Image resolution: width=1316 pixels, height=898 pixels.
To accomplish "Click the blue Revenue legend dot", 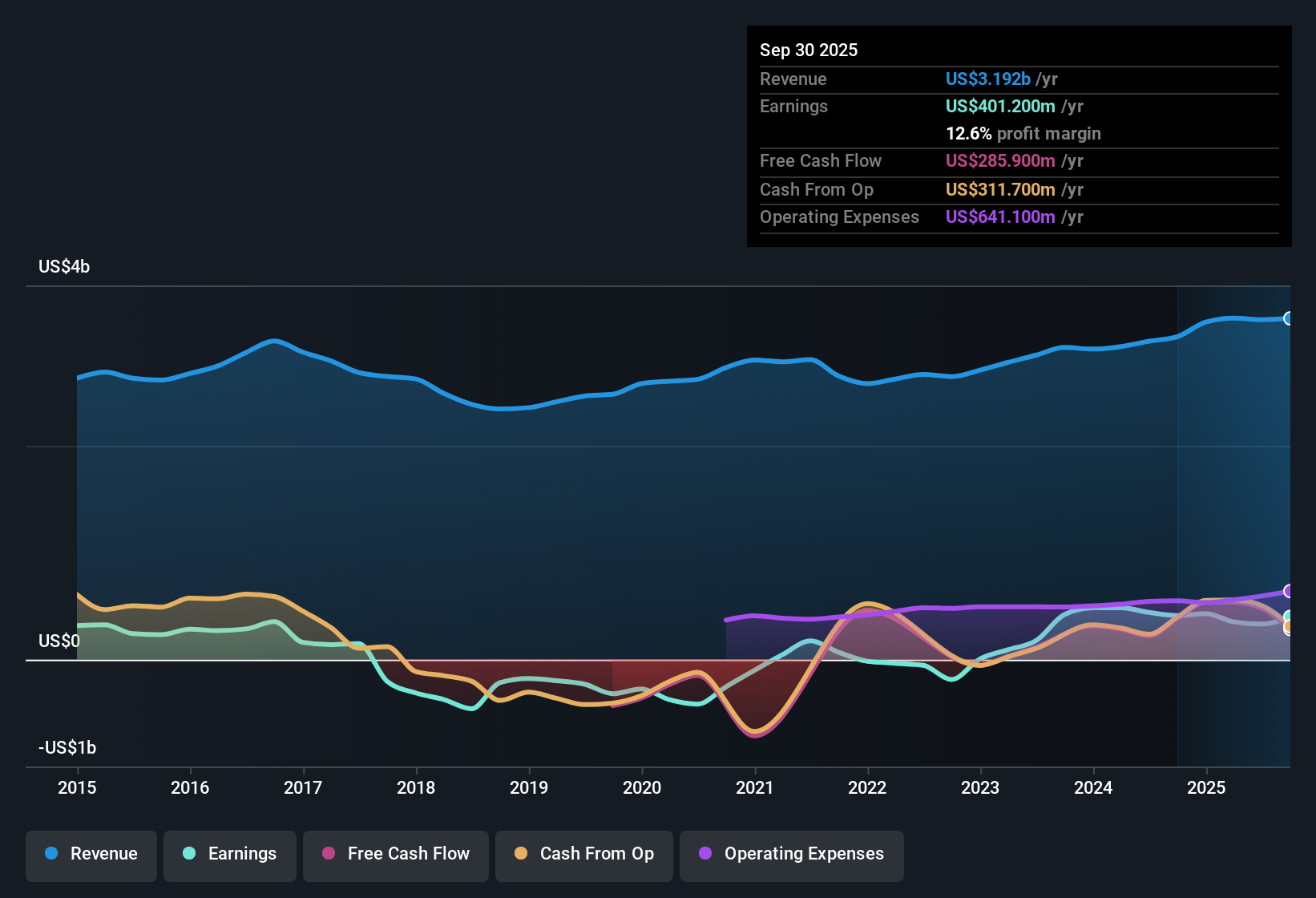I will 51,853.
